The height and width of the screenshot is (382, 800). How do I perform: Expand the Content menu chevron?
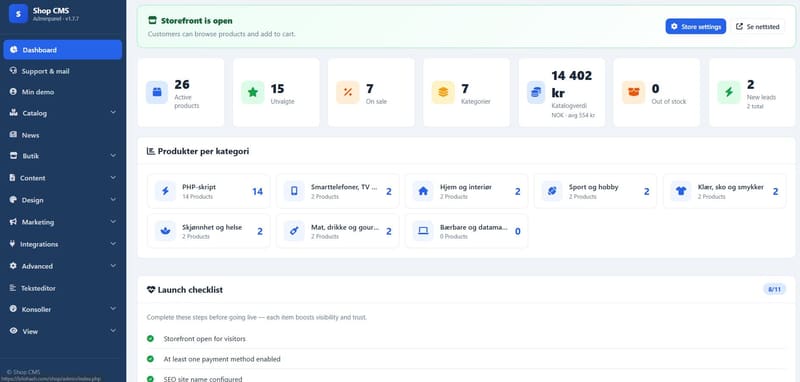tap(113, 177)
